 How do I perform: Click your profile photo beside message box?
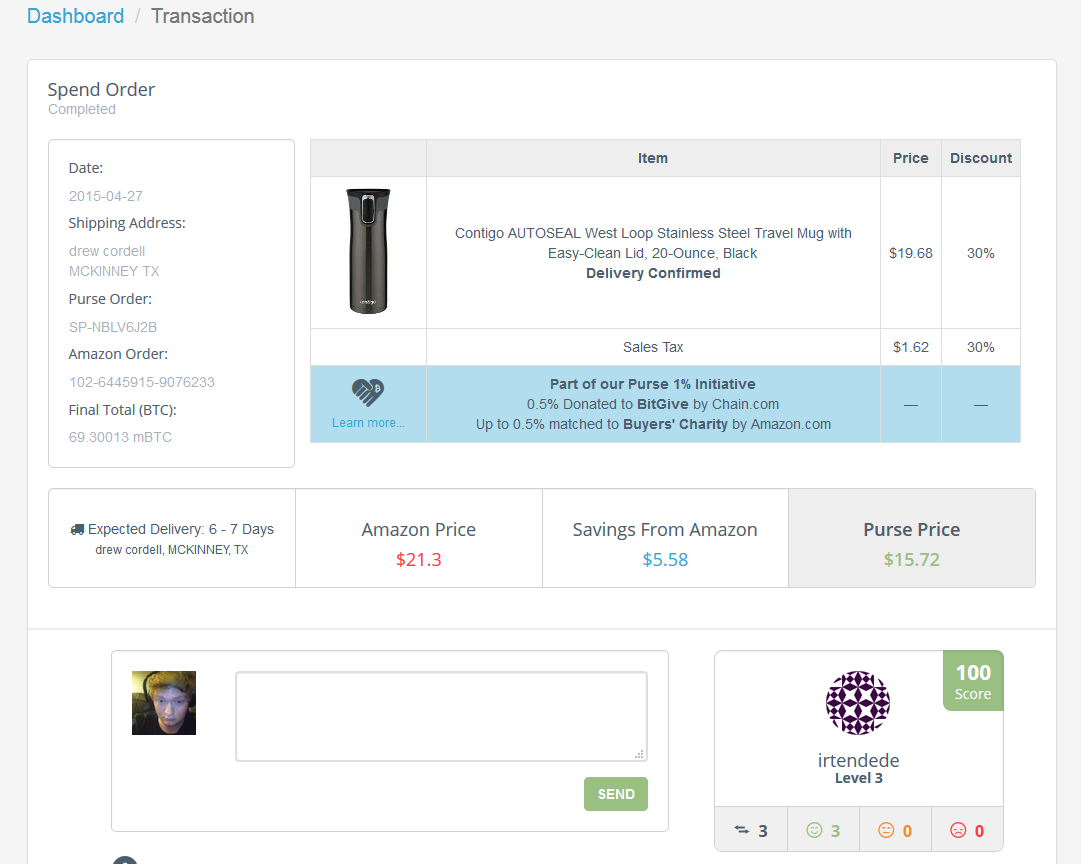pos(164,703)
